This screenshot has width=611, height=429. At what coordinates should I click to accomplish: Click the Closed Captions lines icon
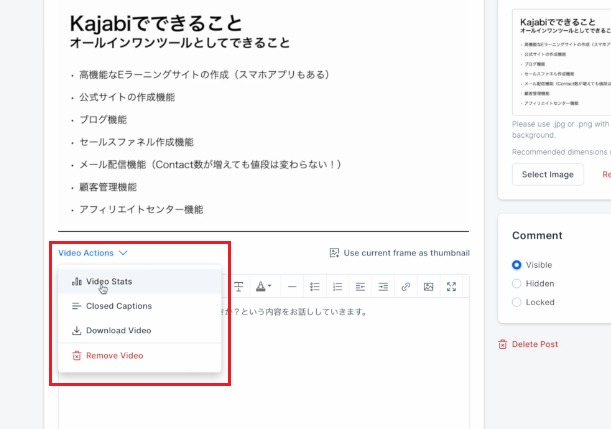coord(76,306)
